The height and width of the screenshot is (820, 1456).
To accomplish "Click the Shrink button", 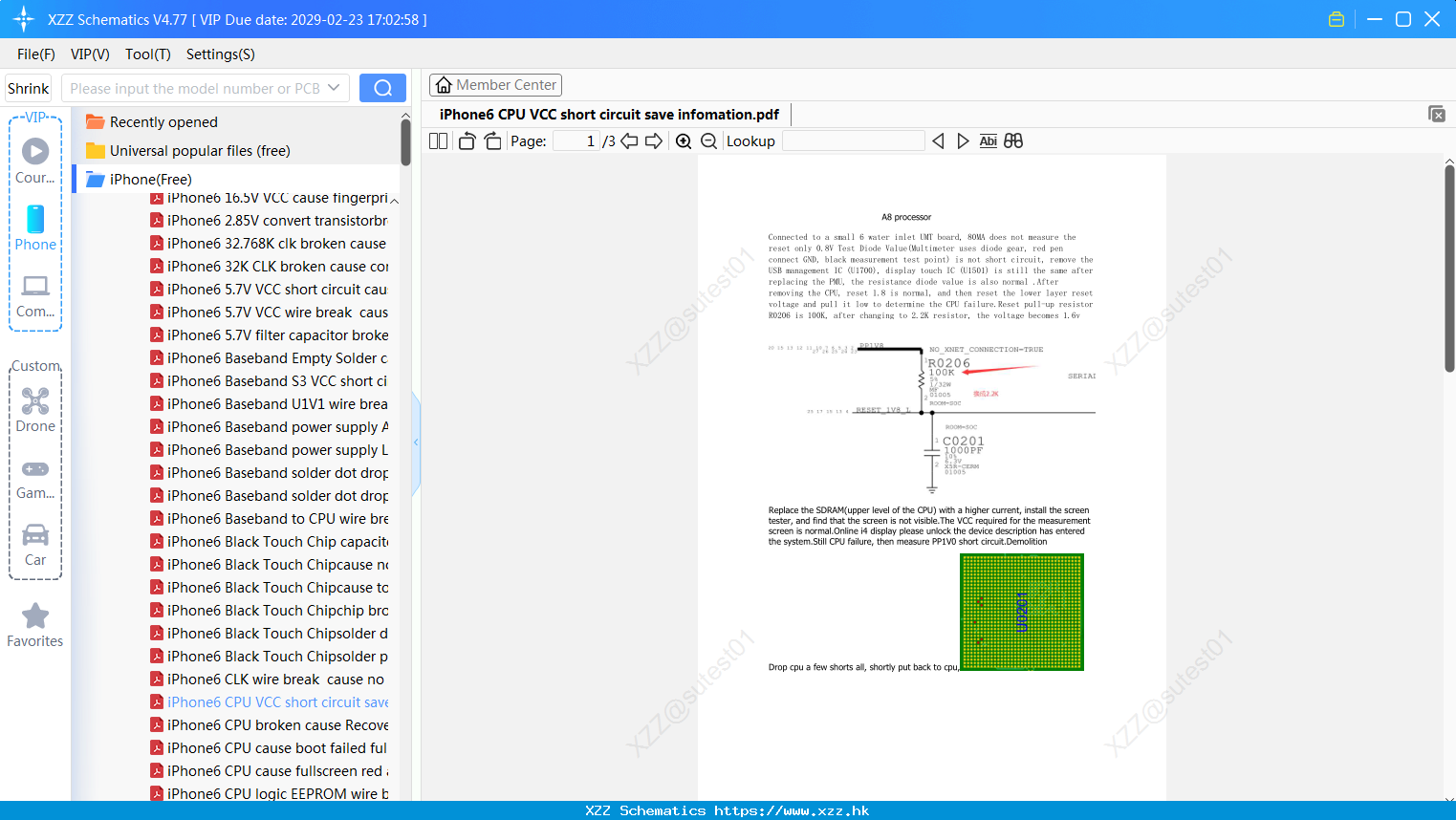I will coord(28,88).
